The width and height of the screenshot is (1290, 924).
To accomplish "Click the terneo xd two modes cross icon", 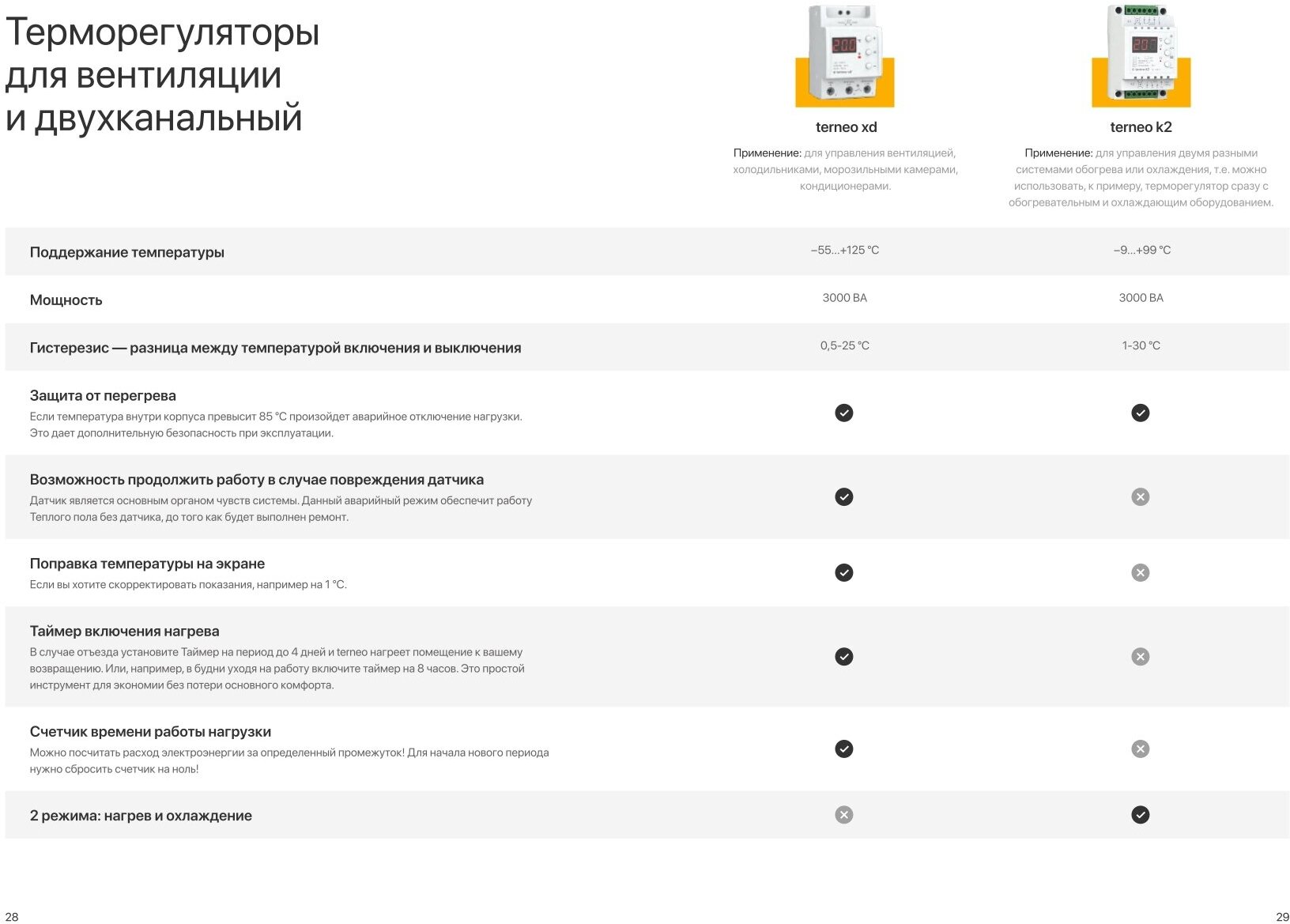I will [x=844, y=814].
